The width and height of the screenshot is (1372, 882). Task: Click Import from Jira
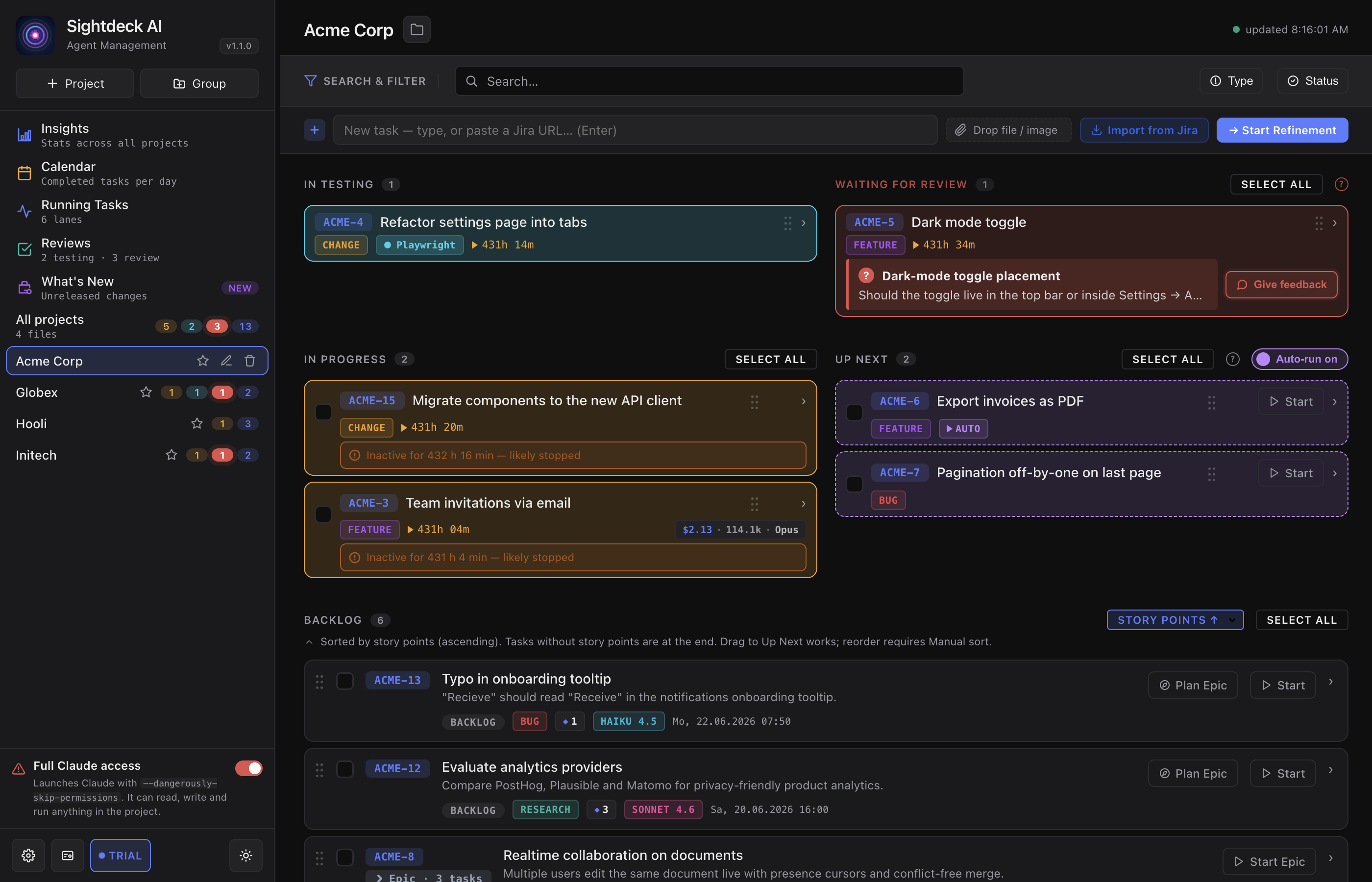[x=1144, y=130]
